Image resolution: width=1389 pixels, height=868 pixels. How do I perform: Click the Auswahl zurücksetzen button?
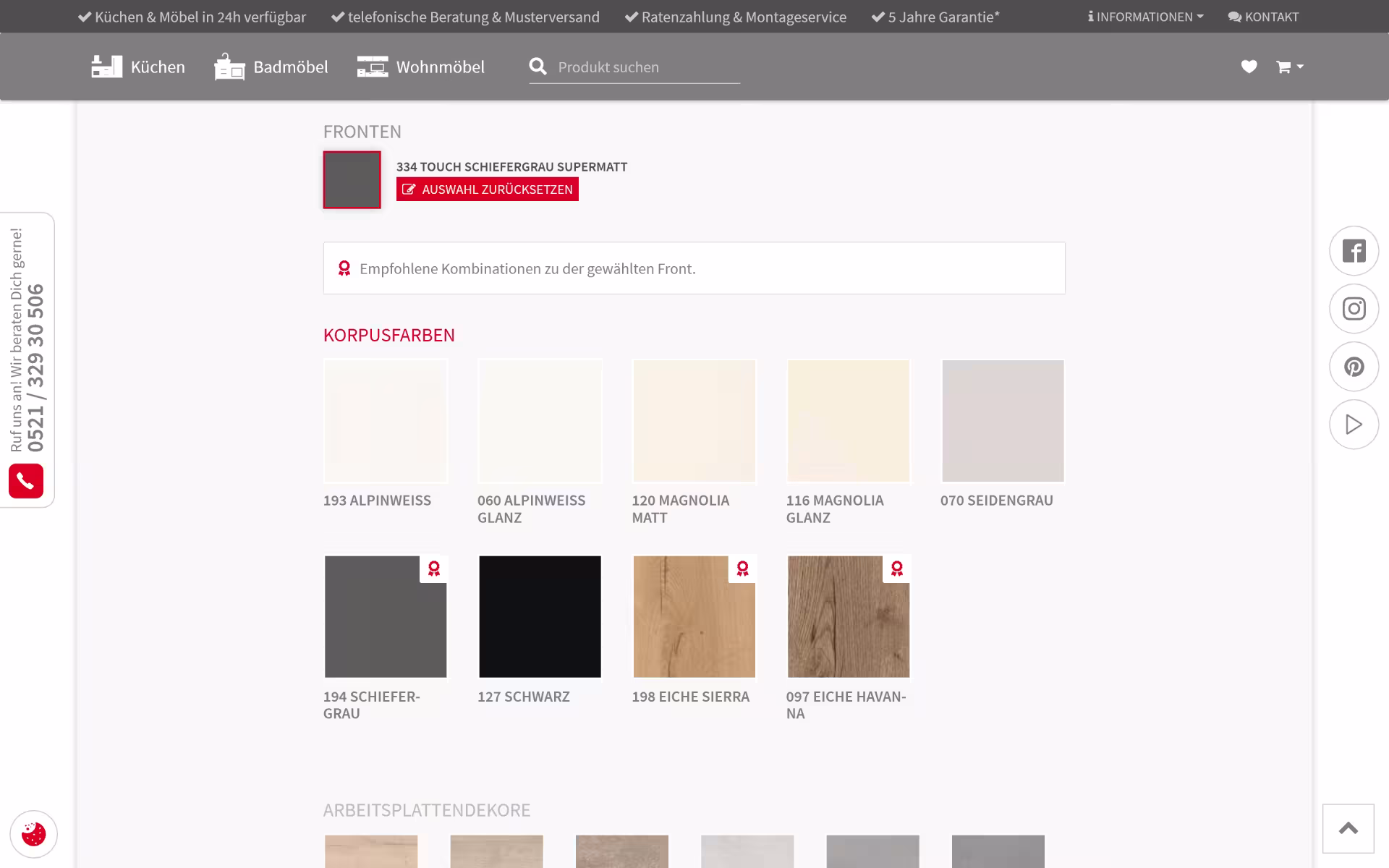click(487, 190)
